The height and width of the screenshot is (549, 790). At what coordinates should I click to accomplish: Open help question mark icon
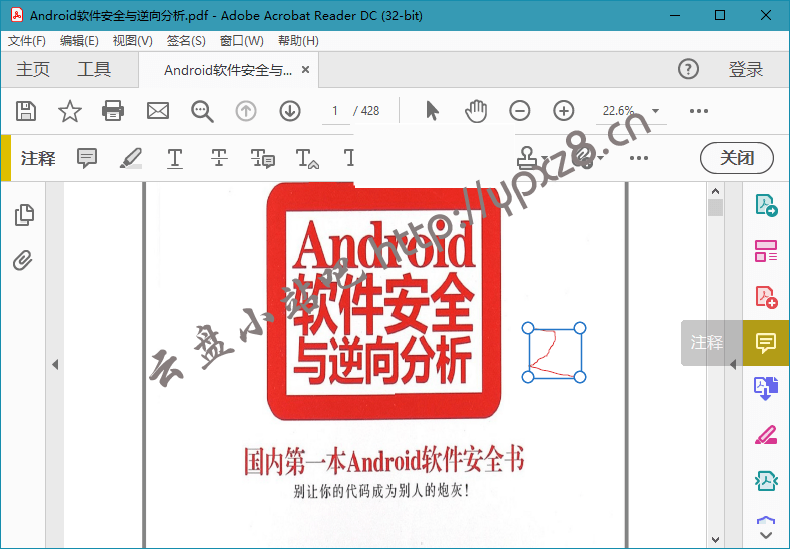[x=688, y=69]
